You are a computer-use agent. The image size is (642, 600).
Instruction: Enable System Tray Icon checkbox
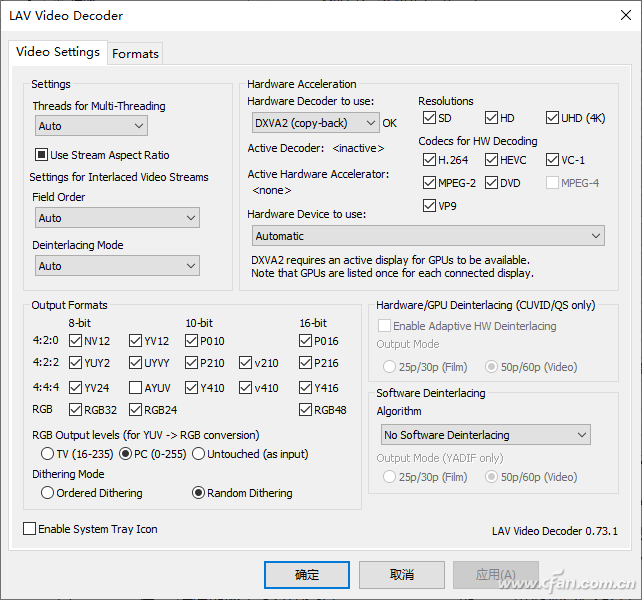point(29,529)
